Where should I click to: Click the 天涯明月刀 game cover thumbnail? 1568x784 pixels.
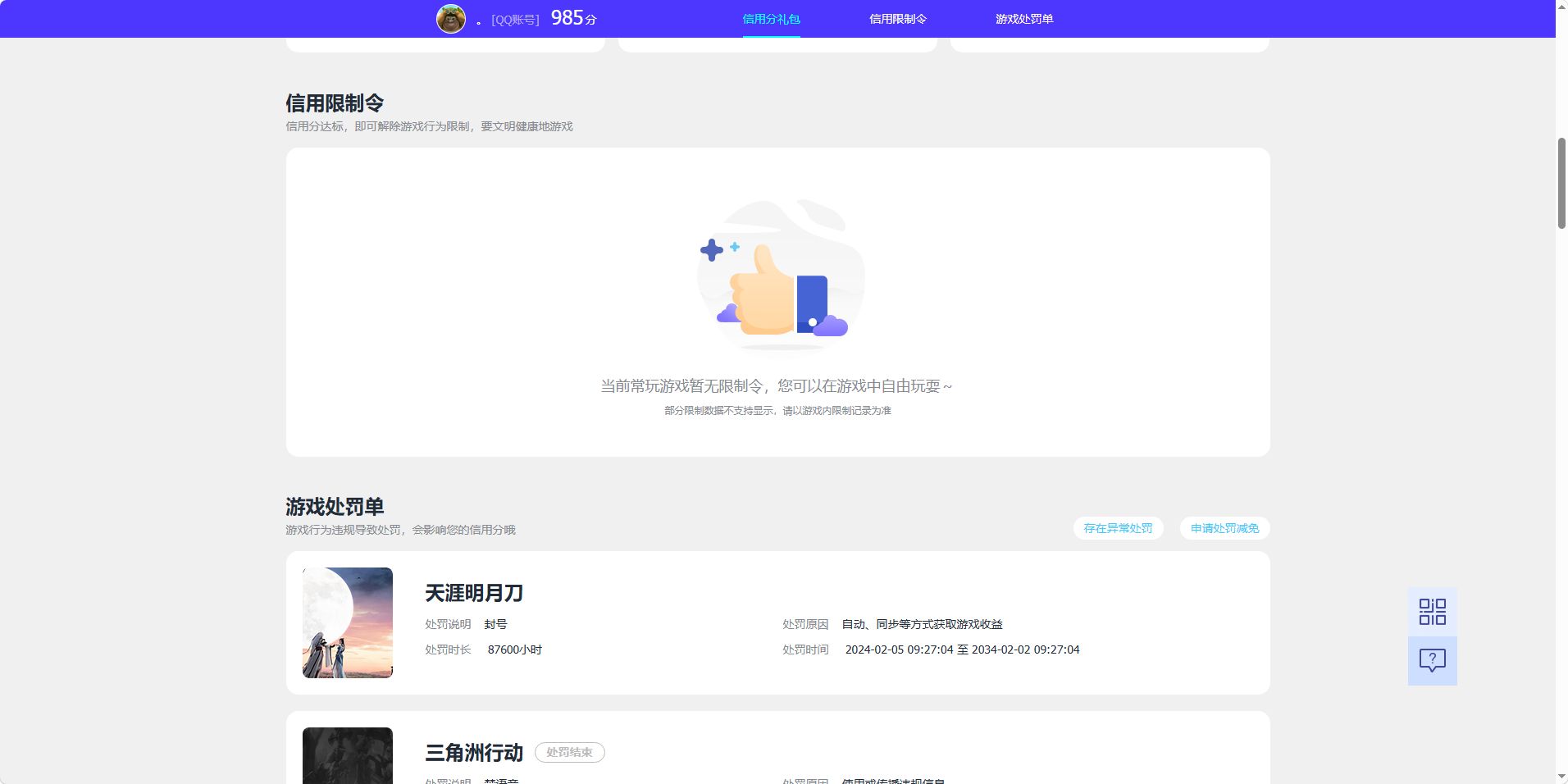point(348,622)
